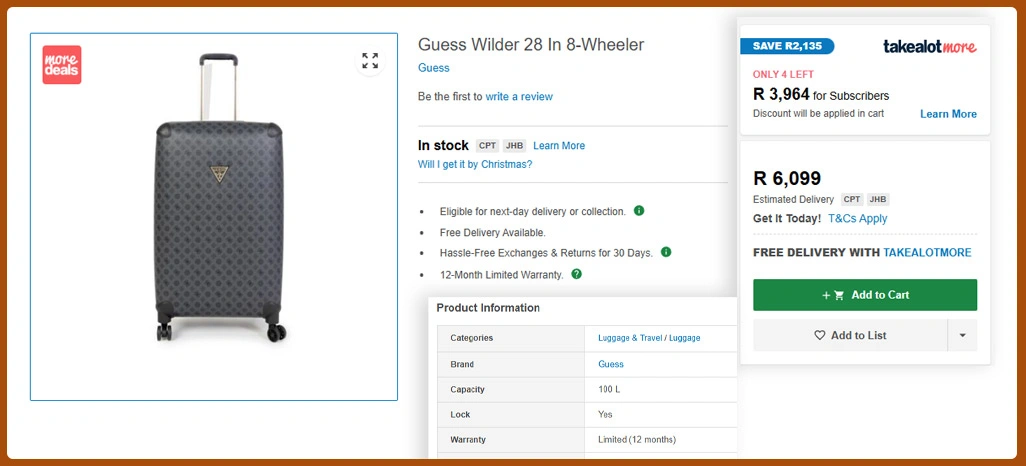Viewport: 1026px width, 466px height.
Task: Click the suitcase product image
Action: [x=219, y=198]
